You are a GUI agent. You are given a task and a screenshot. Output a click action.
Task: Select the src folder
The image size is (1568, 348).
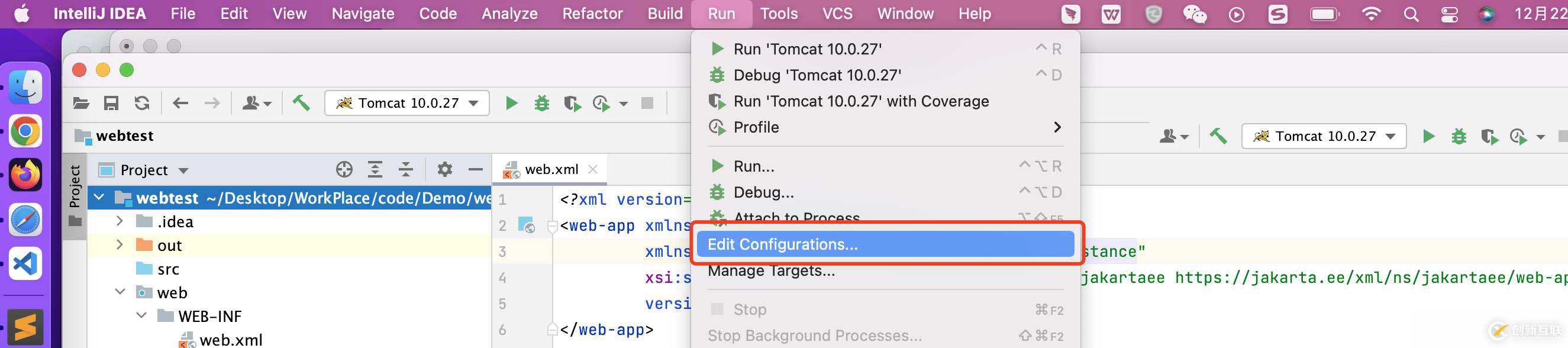tap(158, 269)
